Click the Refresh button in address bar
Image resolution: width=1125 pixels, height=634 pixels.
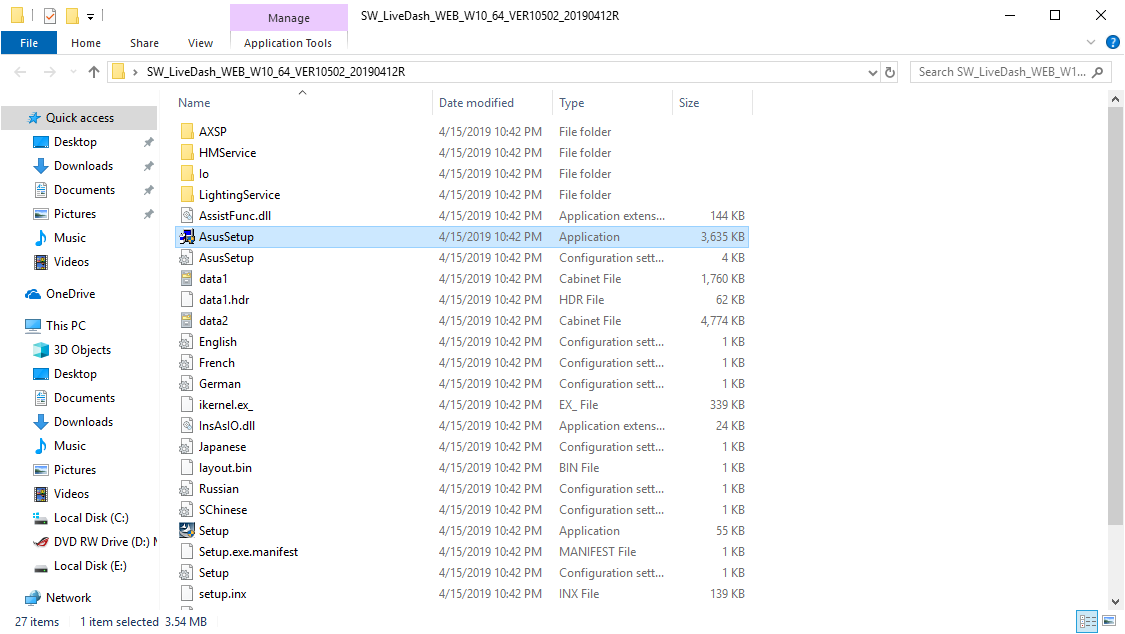(x=890, y=72)
